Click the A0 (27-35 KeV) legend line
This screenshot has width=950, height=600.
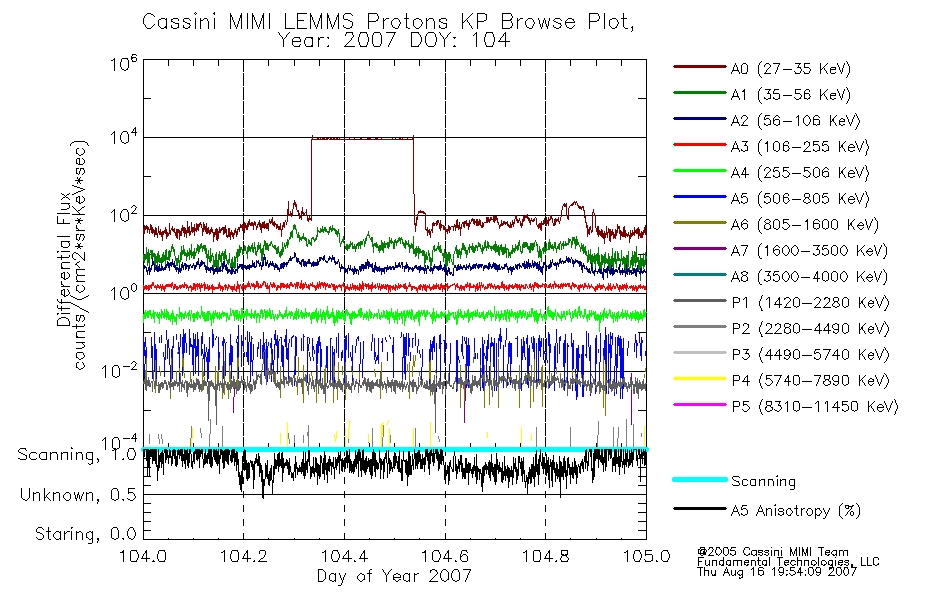point(700,67)
